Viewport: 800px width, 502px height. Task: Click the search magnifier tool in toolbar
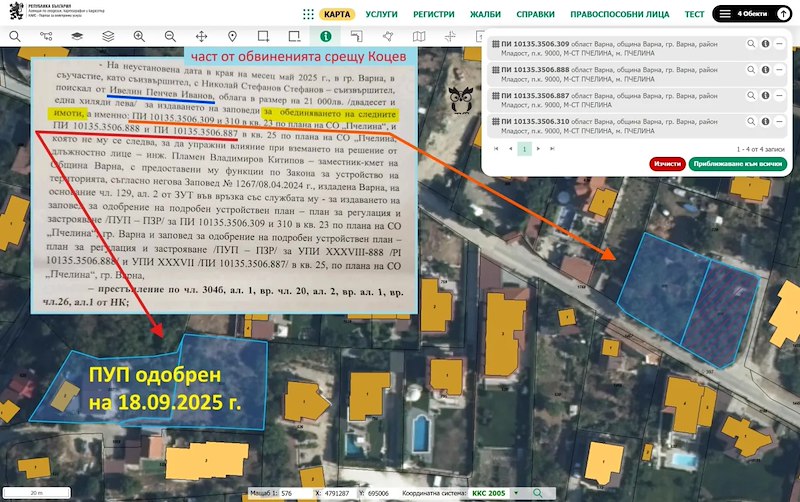[15, 36]
